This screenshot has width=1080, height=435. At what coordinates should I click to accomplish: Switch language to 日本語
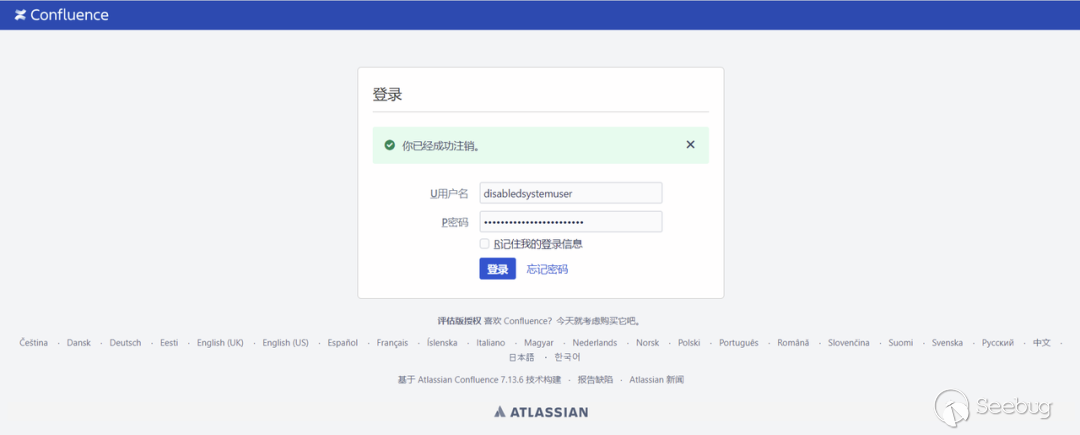point(521,357)
